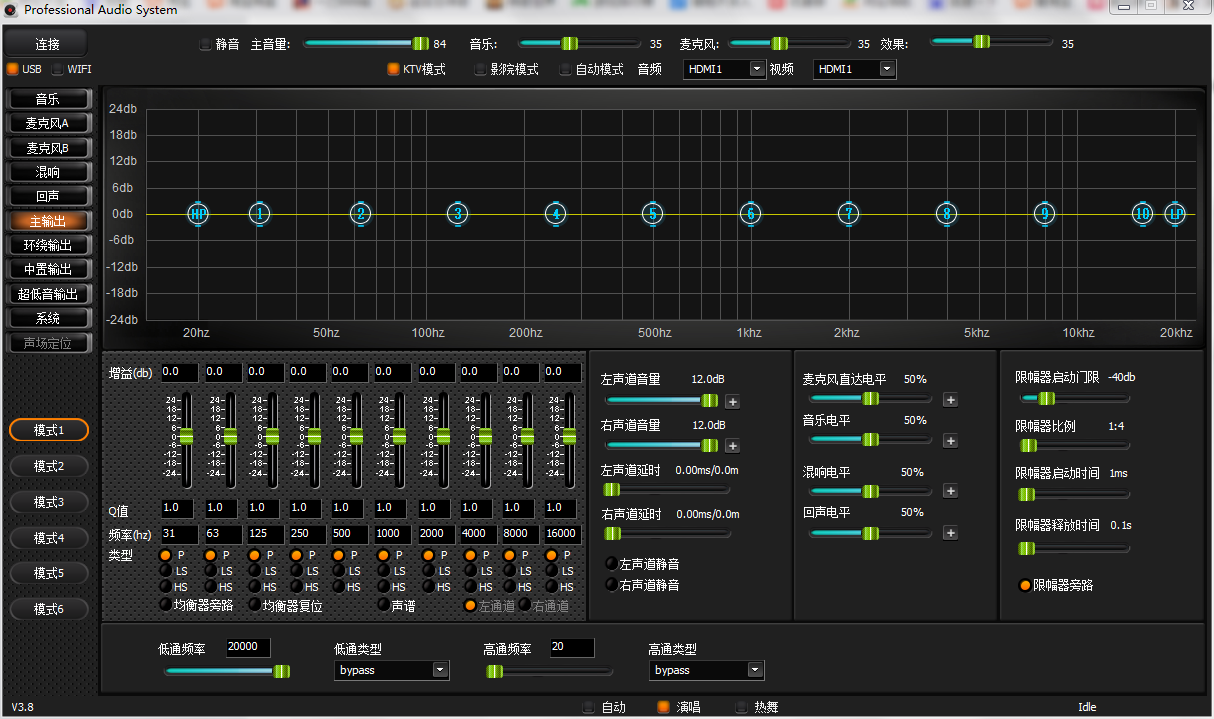Click the plus button for 回声电平
This screenshot has width=1214, height=719.
tap(950, 533)
